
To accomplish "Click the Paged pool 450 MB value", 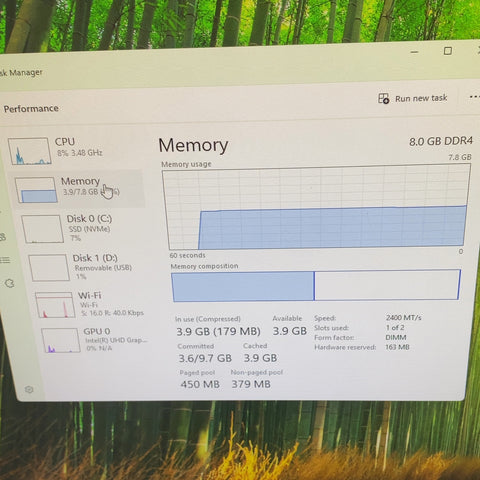I will click(200, 384).
